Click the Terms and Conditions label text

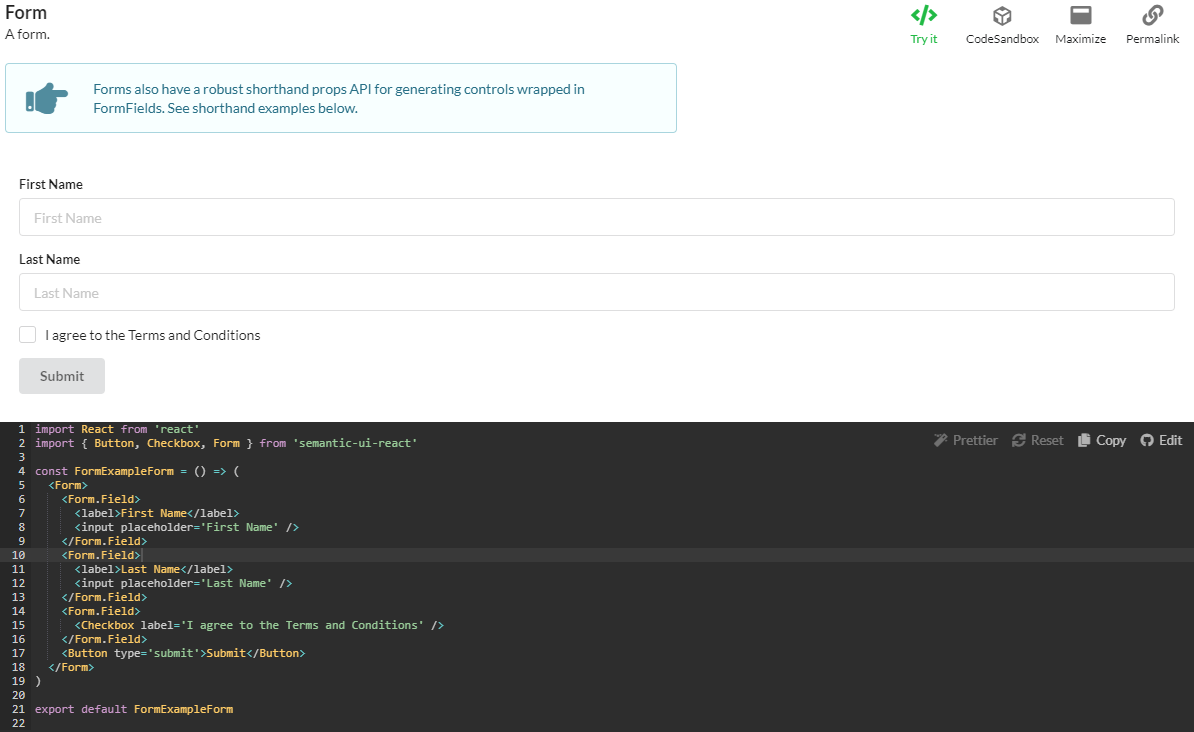(152, 335)
